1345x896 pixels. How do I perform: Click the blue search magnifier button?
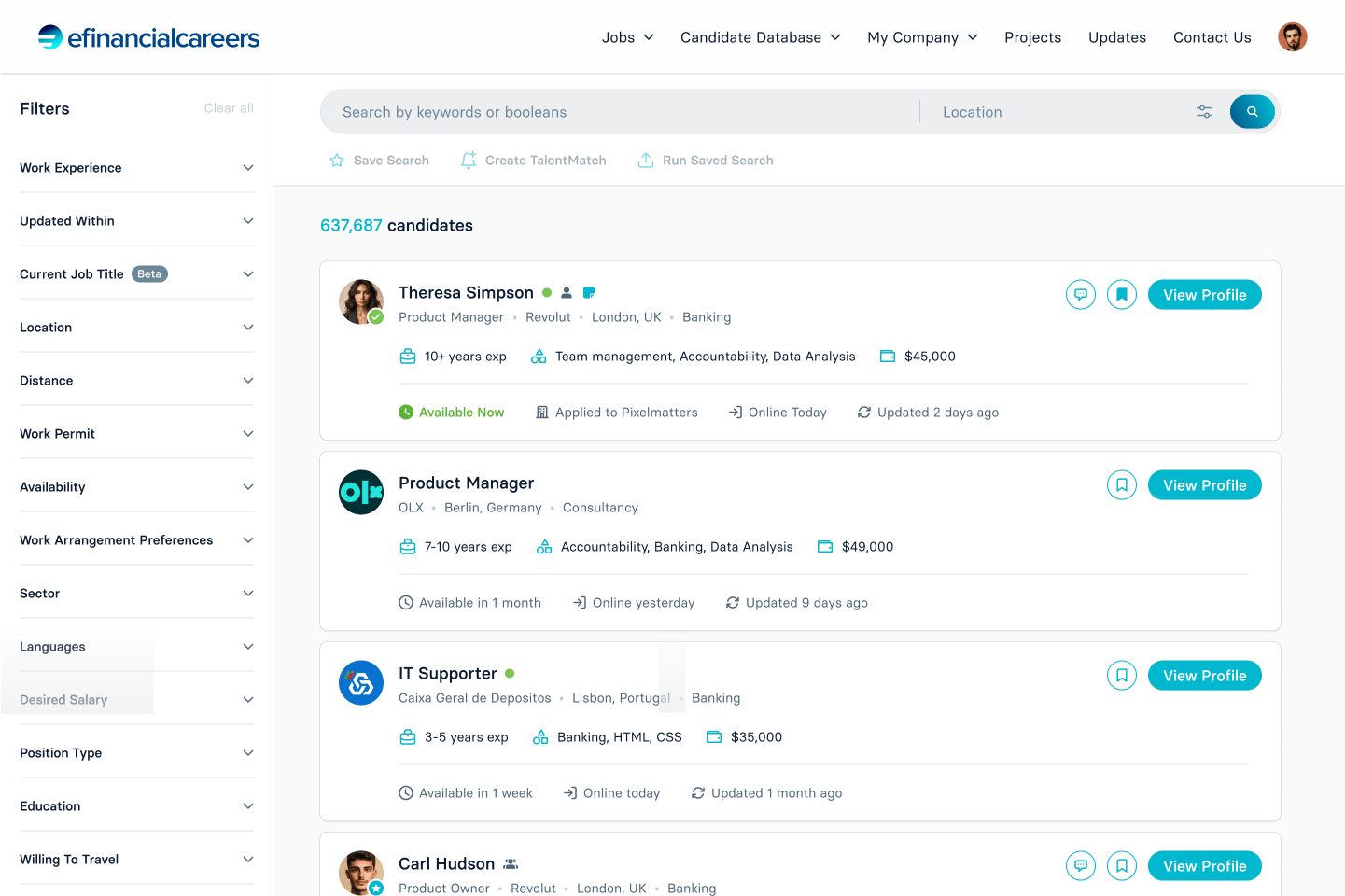tap(1252, 112)
